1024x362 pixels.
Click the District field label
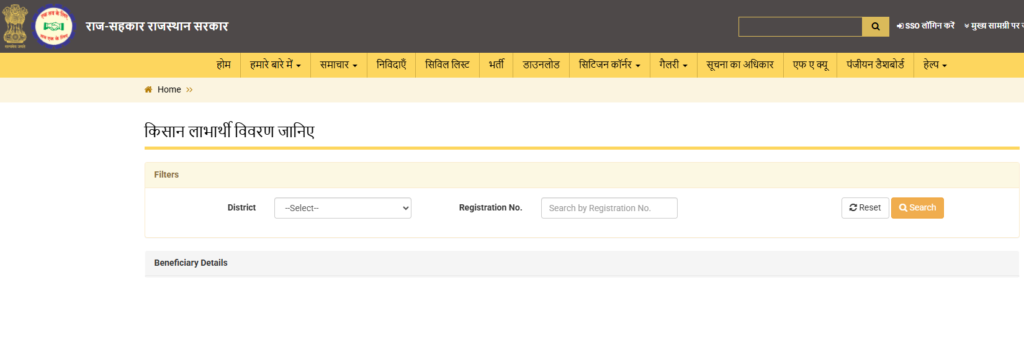click(242, 207)
